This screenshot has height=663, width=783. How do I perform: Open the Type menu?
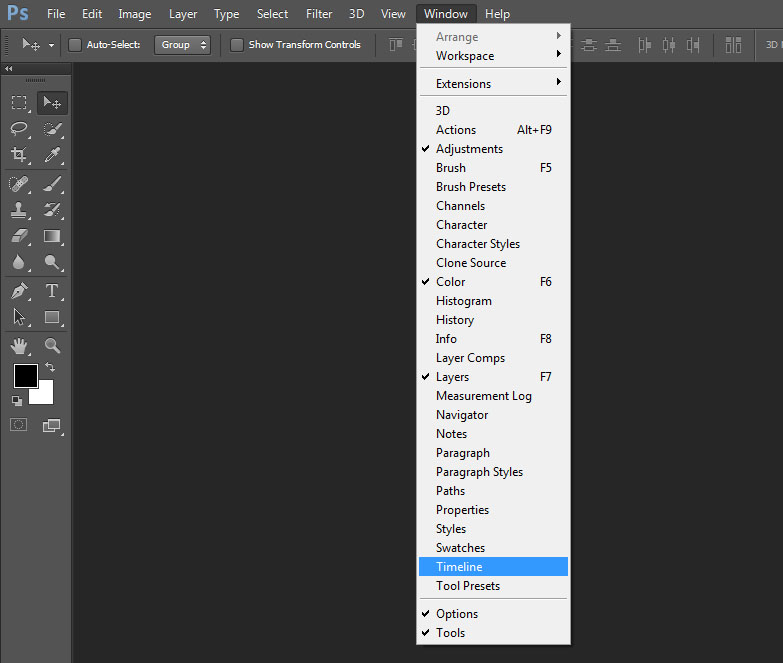[226, 14]
